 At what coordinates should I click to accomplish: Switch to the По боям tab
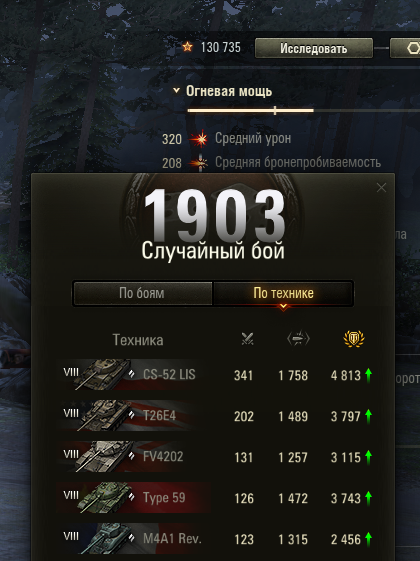click(142, 293)
